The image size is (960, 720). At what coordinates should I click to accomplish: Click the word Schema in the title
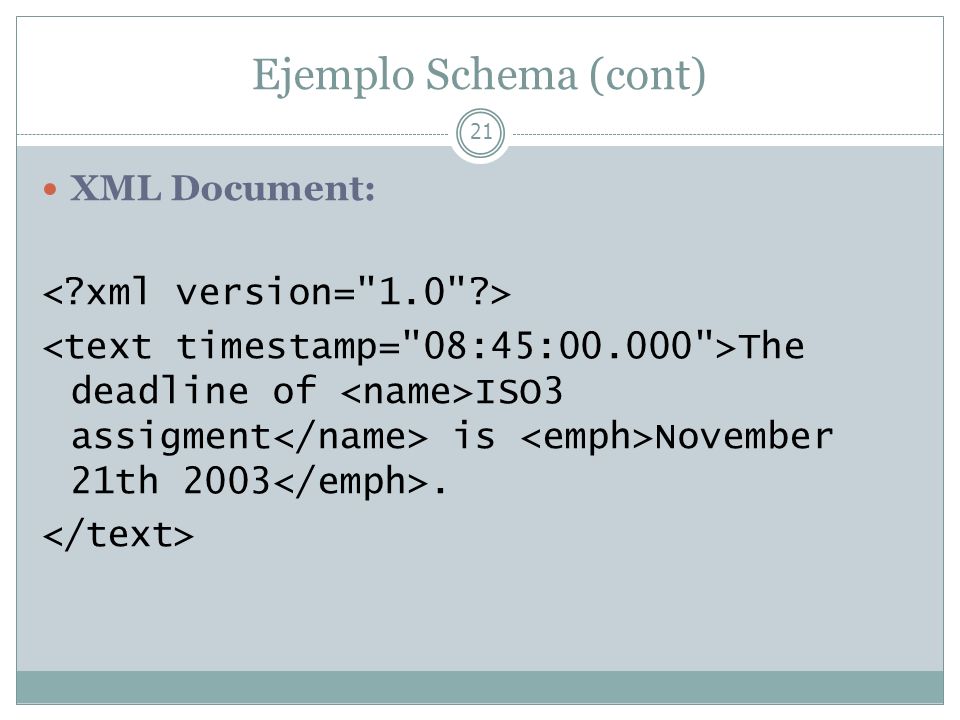tap(501, 74)
